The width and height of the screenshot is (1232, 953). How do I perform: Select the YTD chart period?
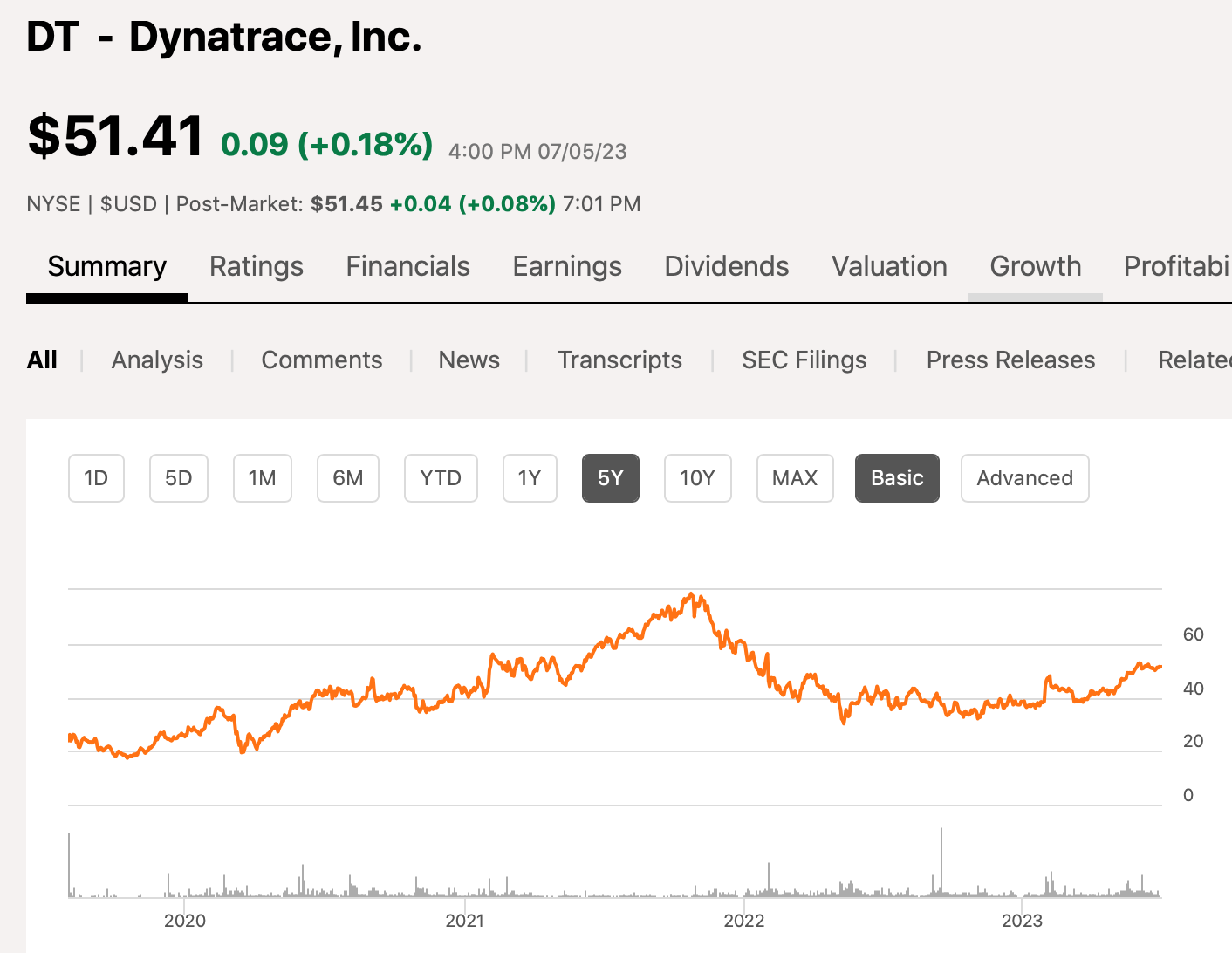[441, 478]
